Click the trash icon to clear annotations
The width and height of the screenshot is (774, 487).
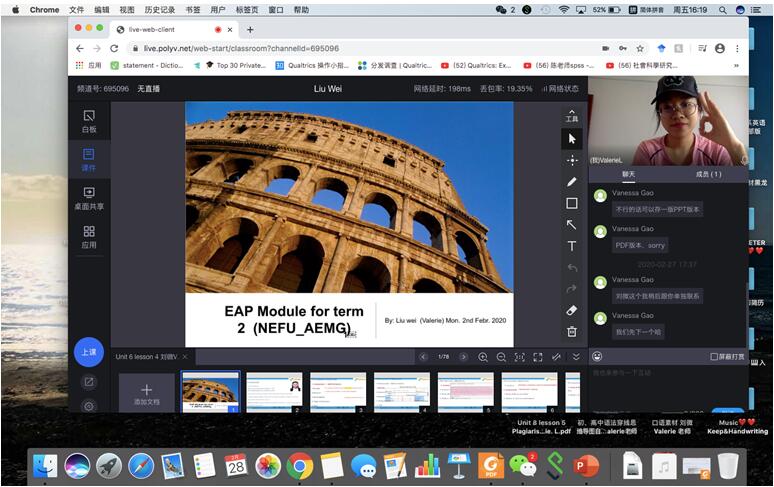tap(572, 331)
